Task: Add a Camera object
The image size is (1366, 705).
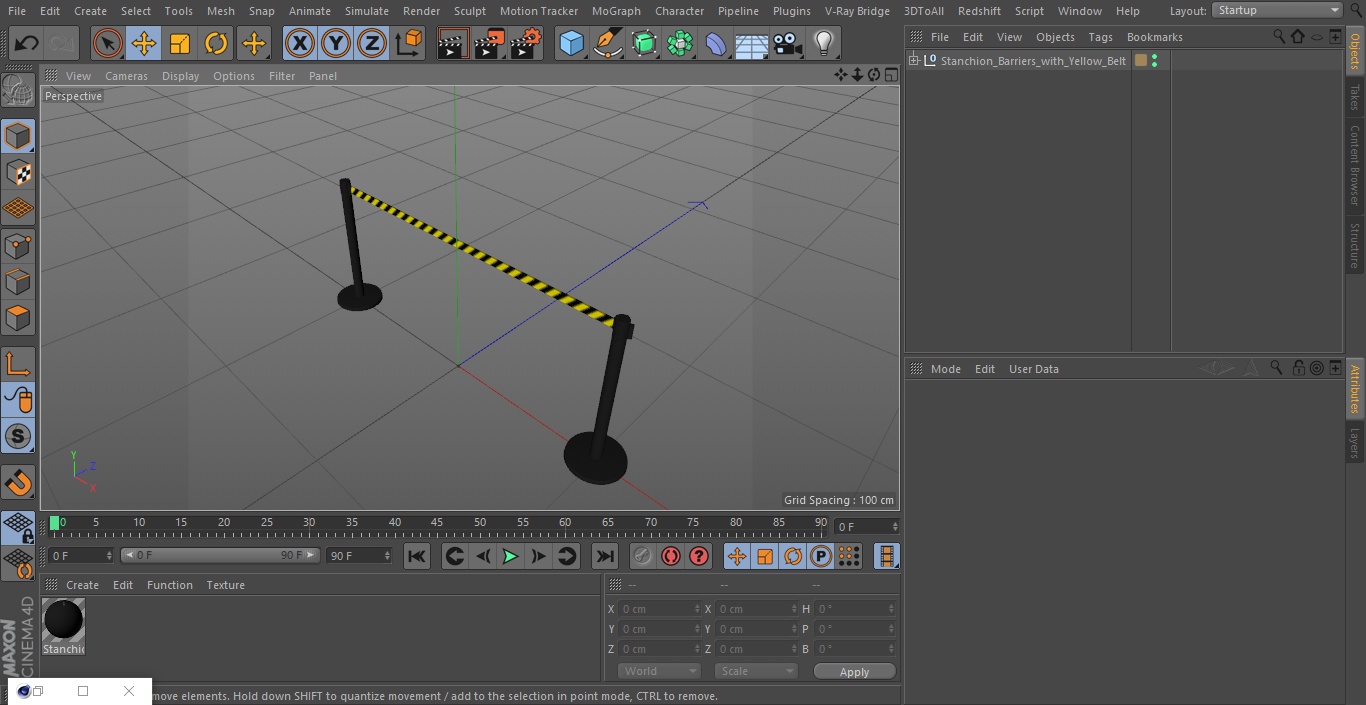Action: click(x=788, y=44)
